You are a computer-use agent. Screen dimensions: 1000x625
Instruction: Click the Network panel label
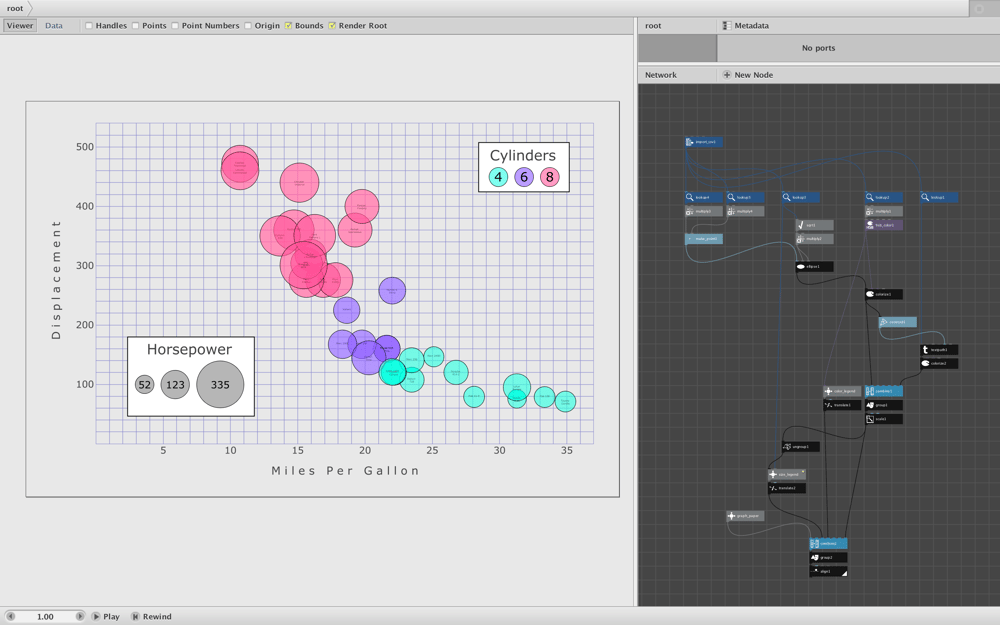[661, 75]
